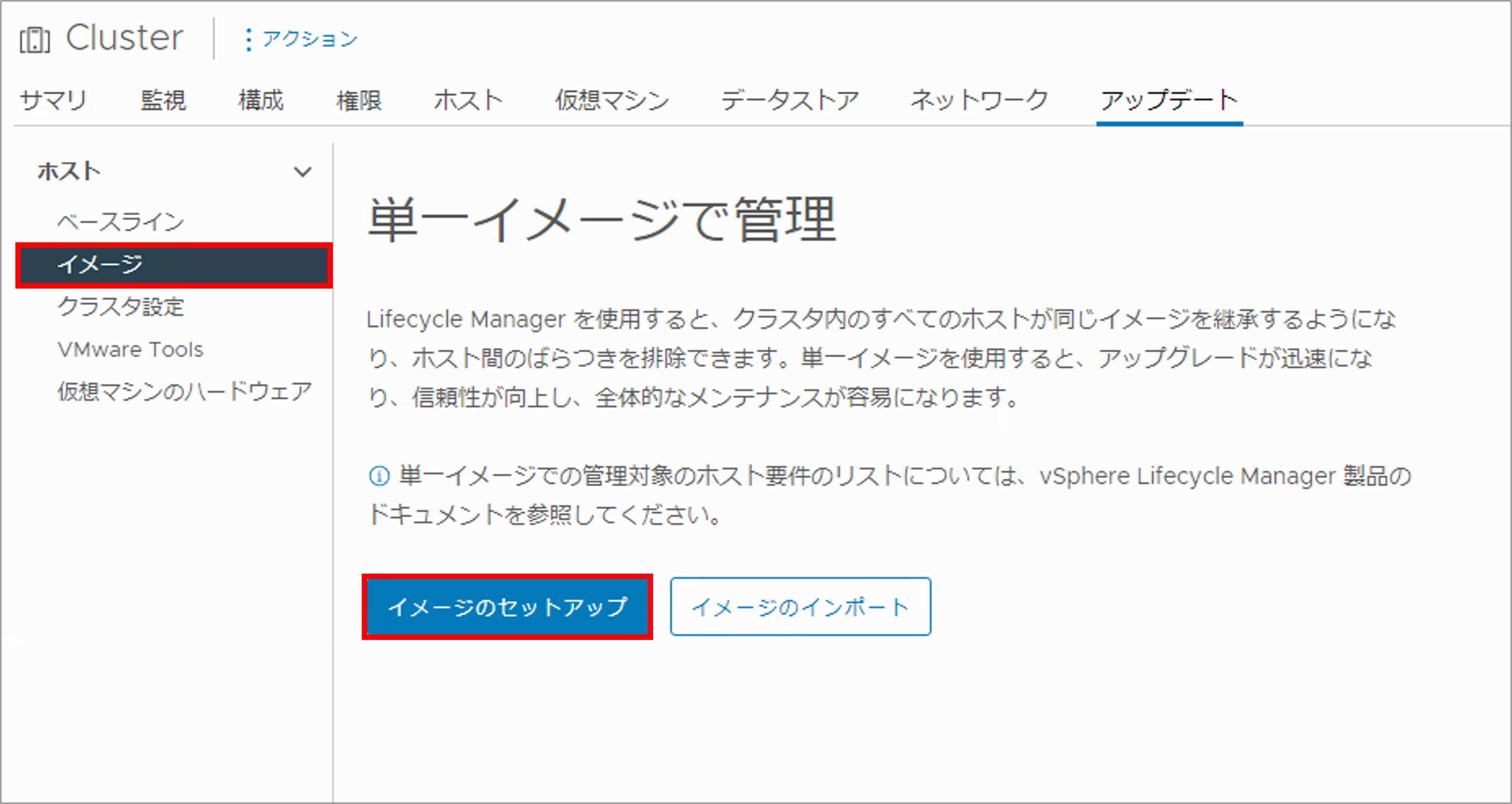
Task: Go to the 権限 tab
Action: [359, 100]
